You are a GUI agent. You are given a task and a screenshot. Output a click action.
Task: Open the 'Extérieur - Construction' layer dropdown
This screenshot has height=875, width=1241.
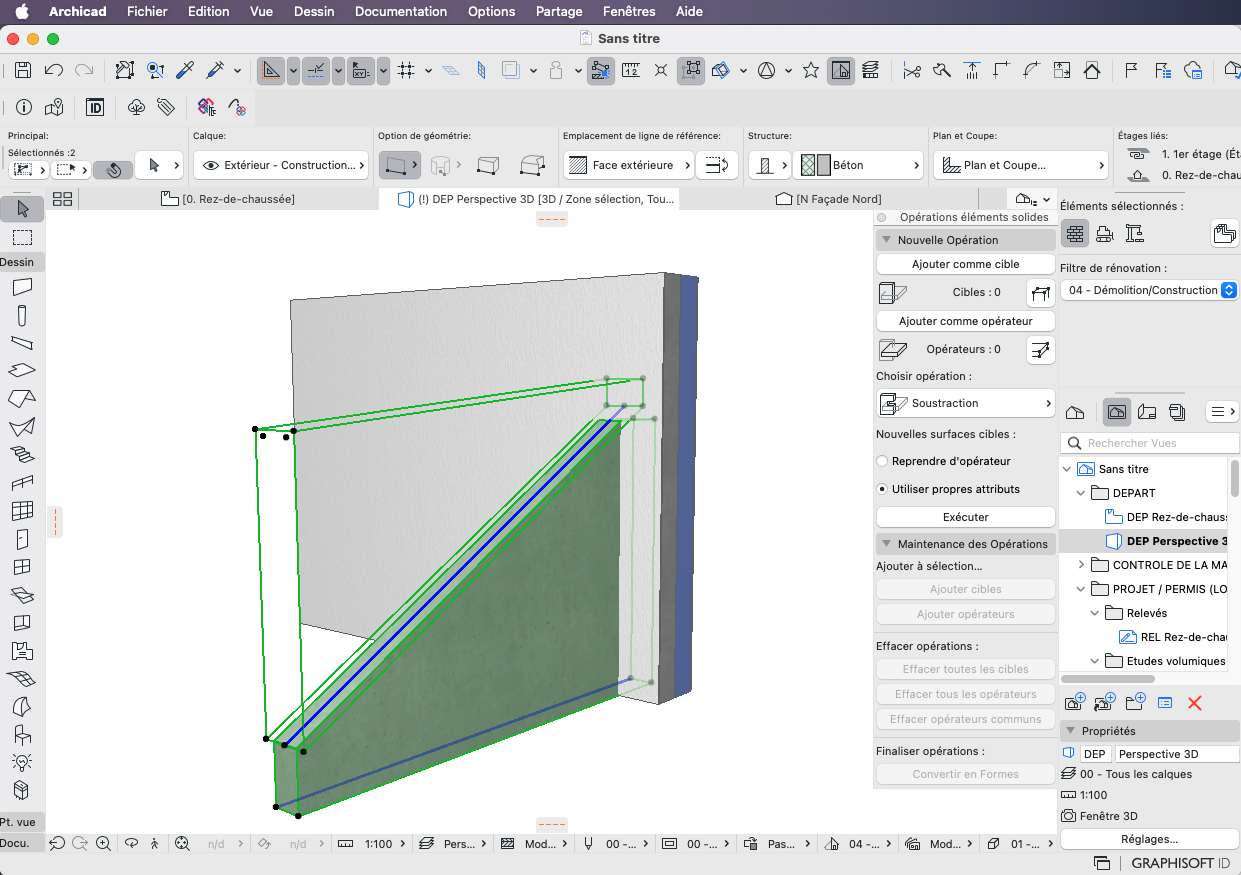tap(281, 165)
